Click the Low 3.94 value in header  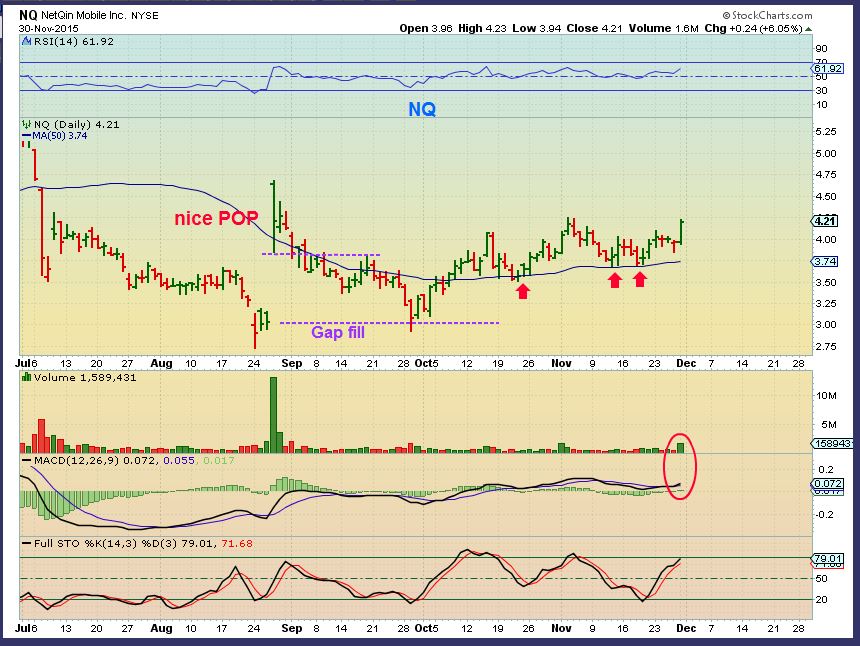(x=536, y=29)
